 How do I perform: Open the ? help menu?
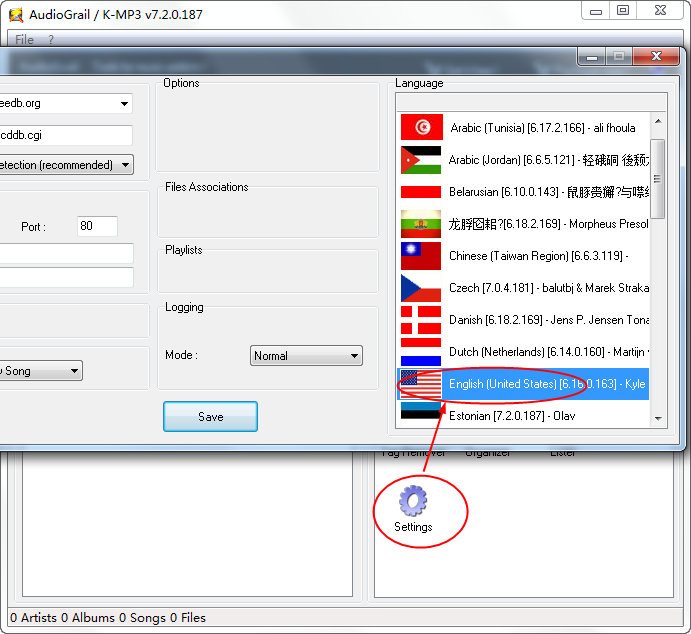click(x=51, y=40)
